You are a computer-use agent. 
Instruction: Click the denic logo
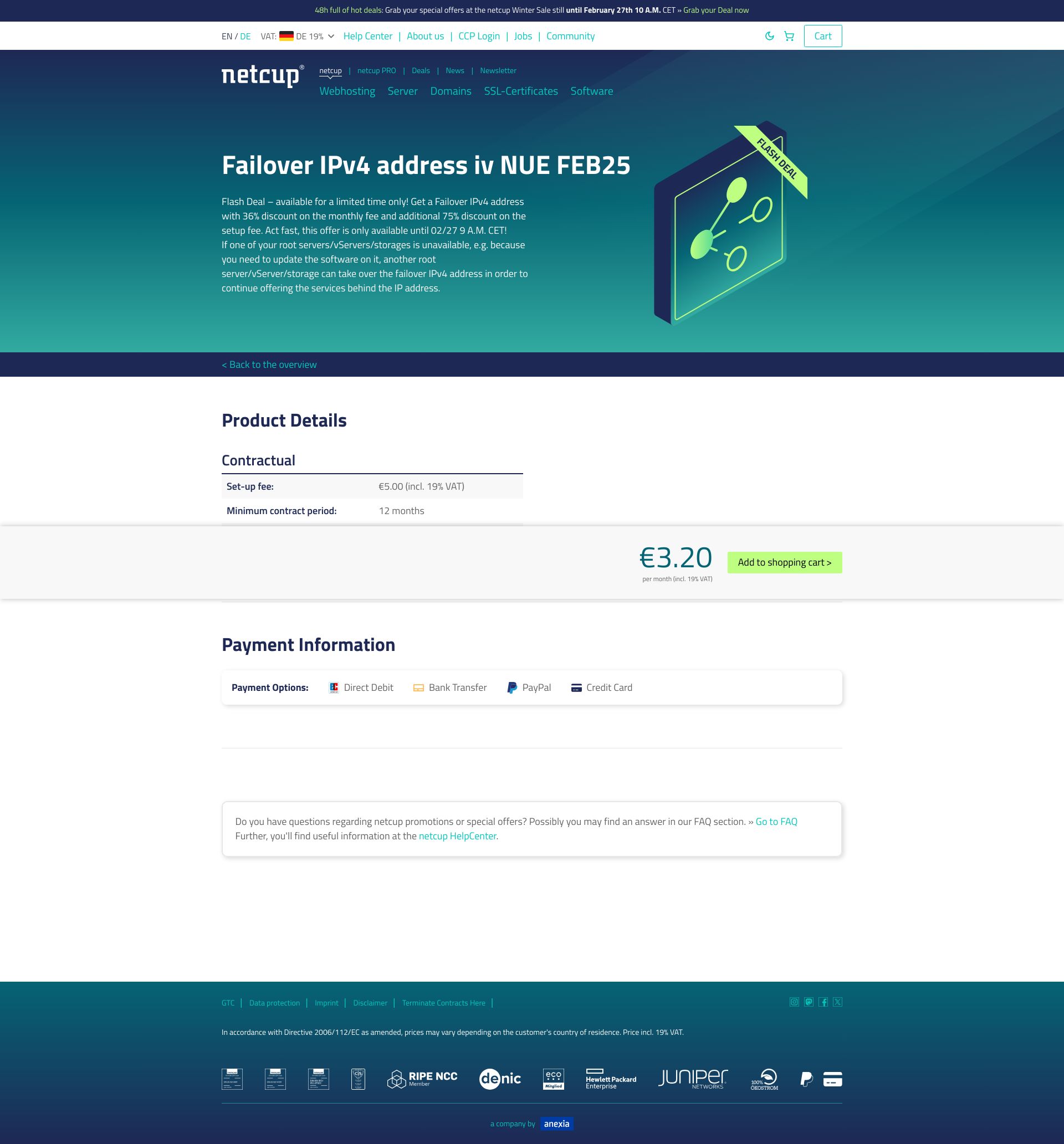tap(500, 1079)
